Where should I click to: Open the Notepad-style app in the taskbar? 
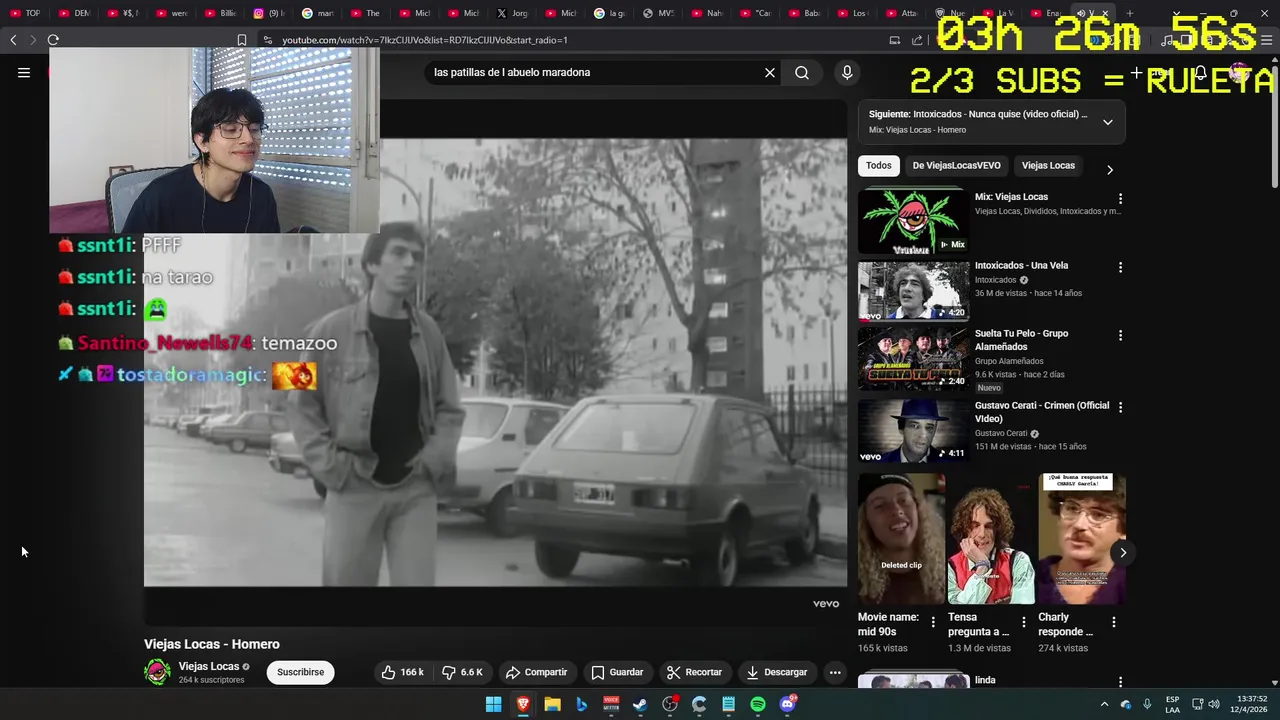tap(729, 705)
